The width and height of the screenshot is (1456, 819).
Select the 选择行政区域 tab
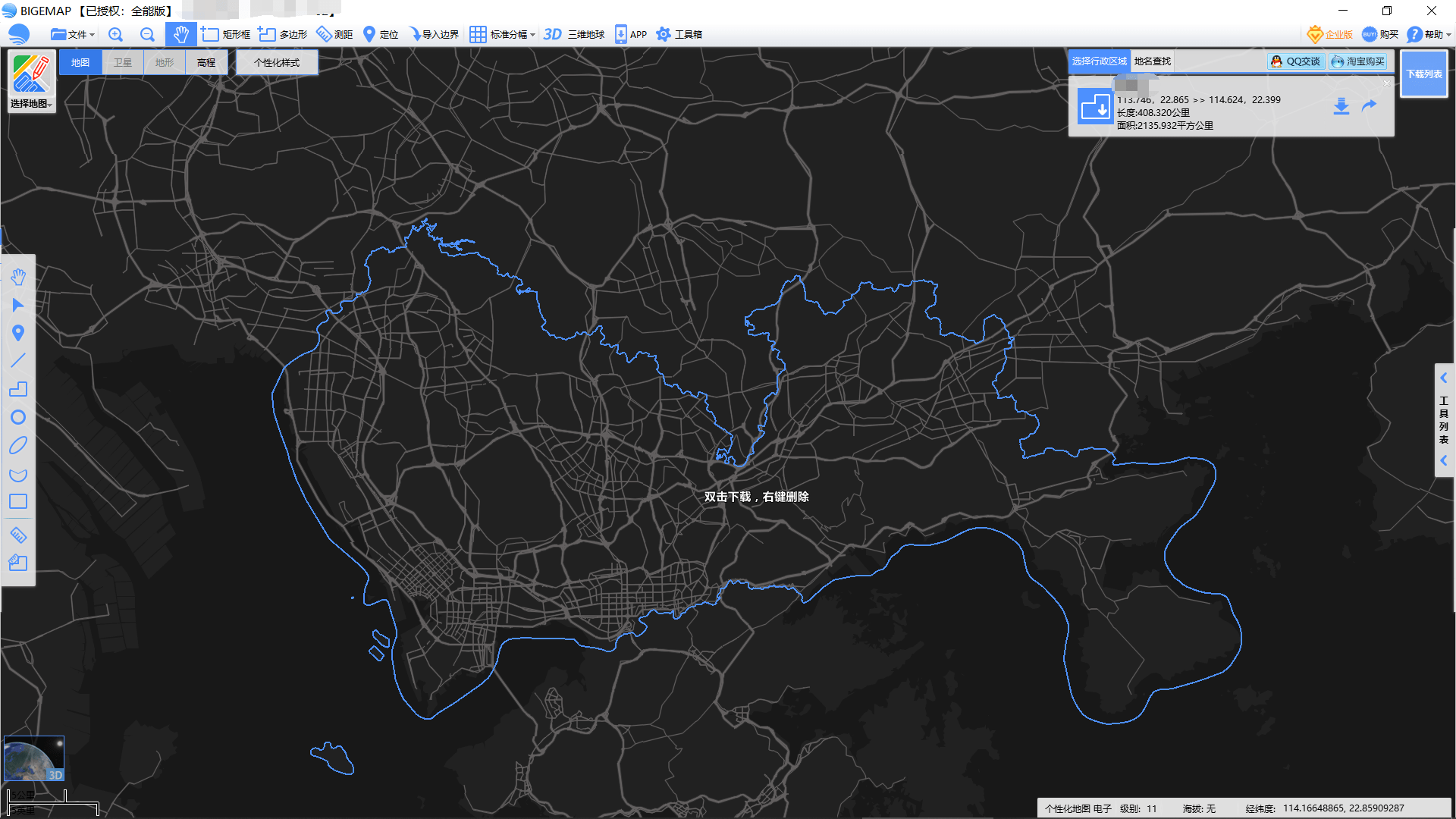pos(1100,61)
